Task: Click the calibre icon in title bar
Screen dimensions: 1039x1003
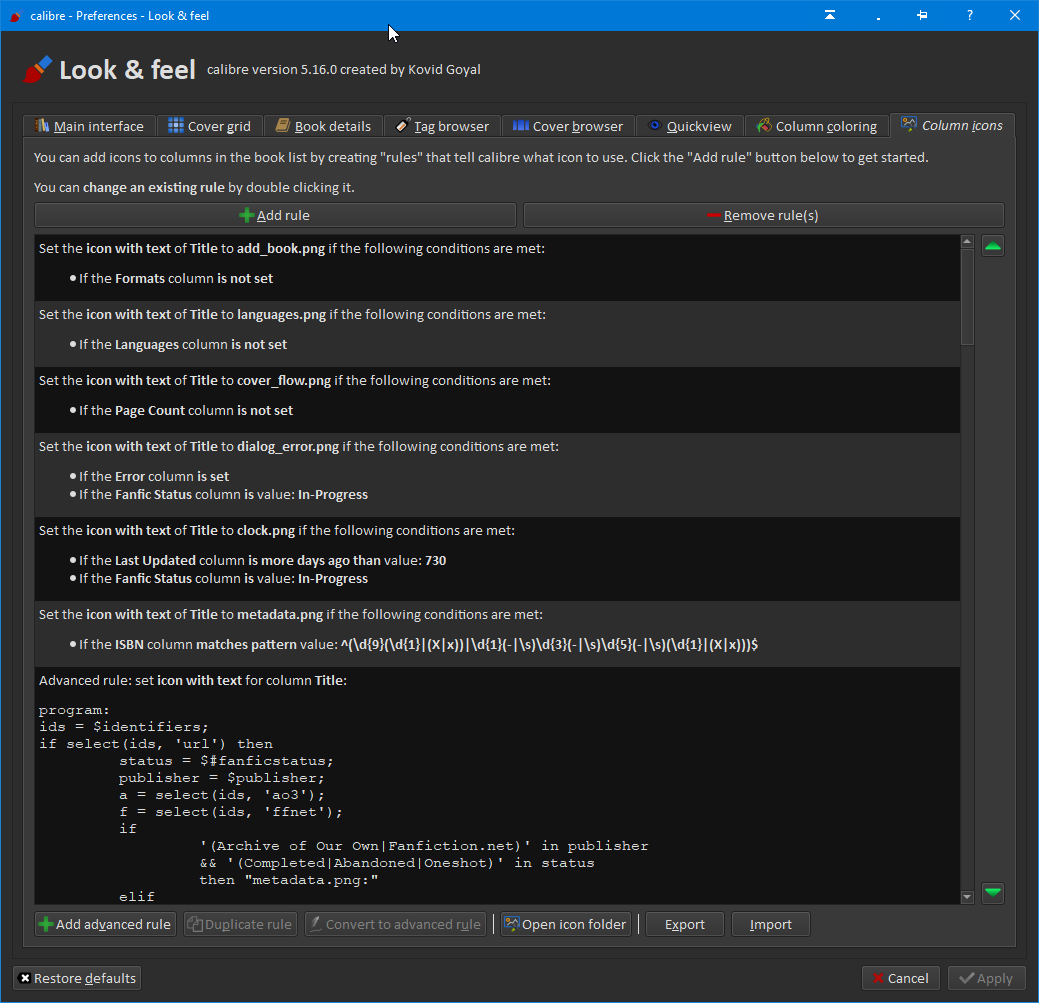Action: (x=16, y=16)
